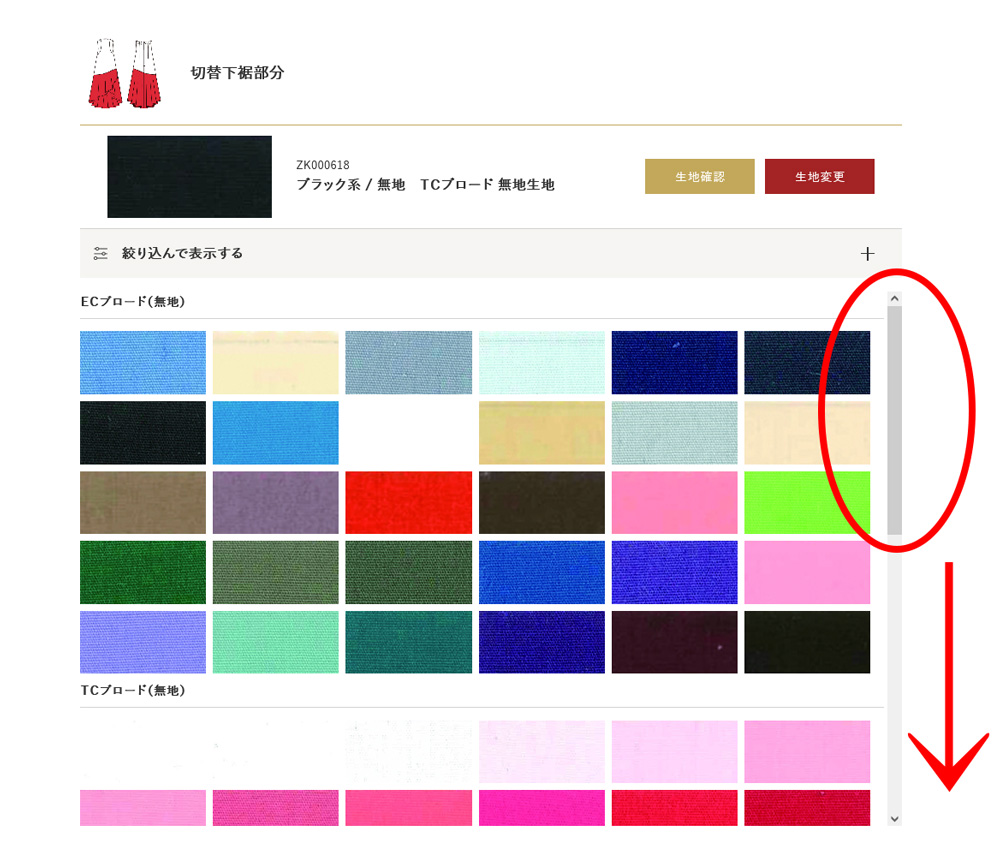1000x864 pixels.
Task: Click the 切替下裾部分 heading
Action: click(x=237, y=73)
